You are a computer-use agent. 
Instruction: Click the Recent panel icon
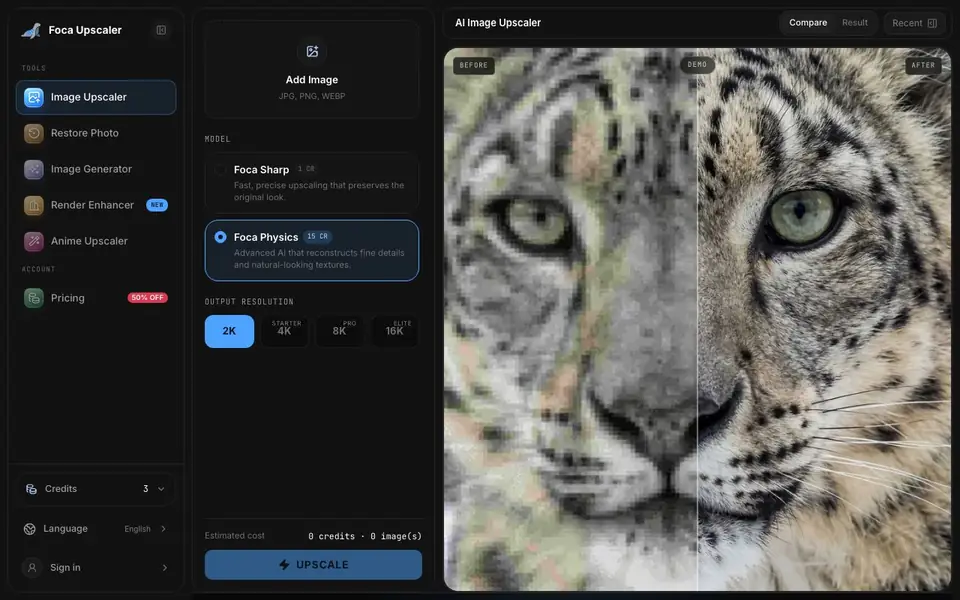(932, 23)
